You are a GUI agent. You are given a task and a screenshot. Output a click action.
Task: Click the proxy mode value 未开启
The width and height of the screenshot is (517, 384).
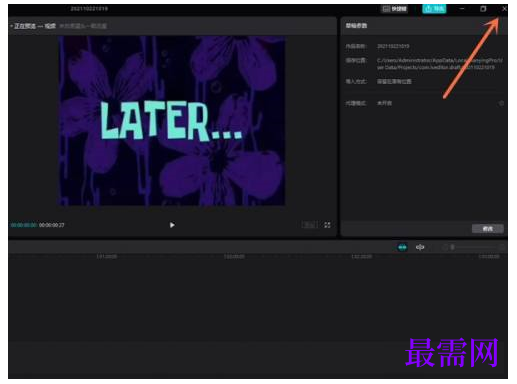pos(384,103)
